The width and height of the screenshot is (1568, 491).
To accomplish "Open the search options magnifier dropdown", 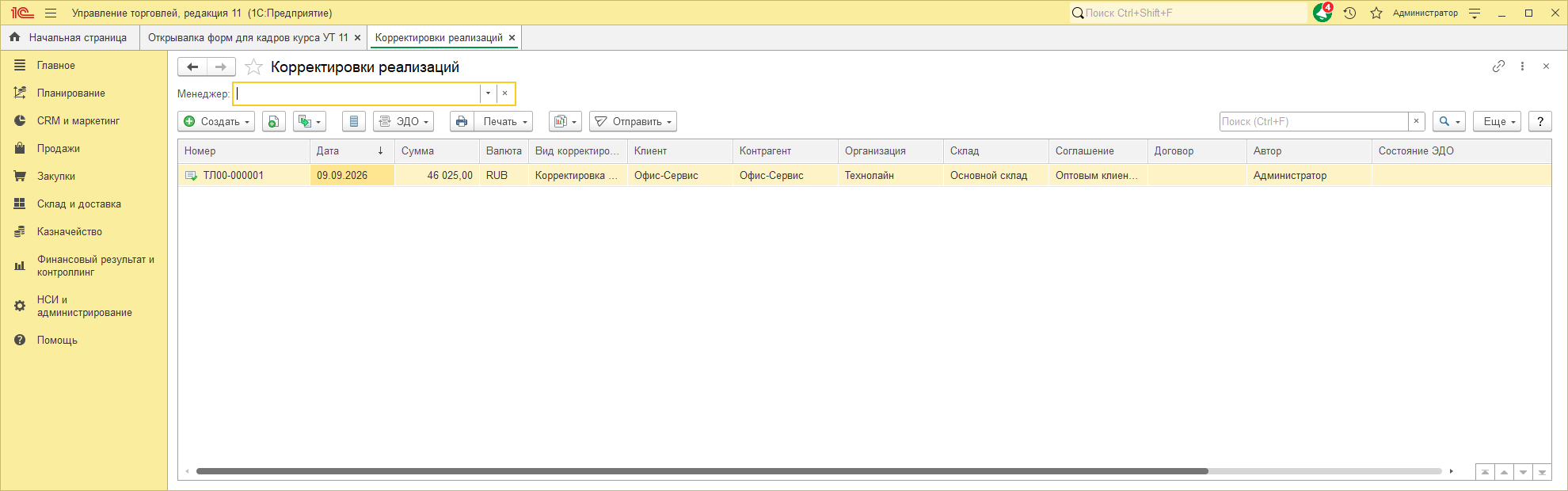I will pyautogui.click(x=1449, y=121).
